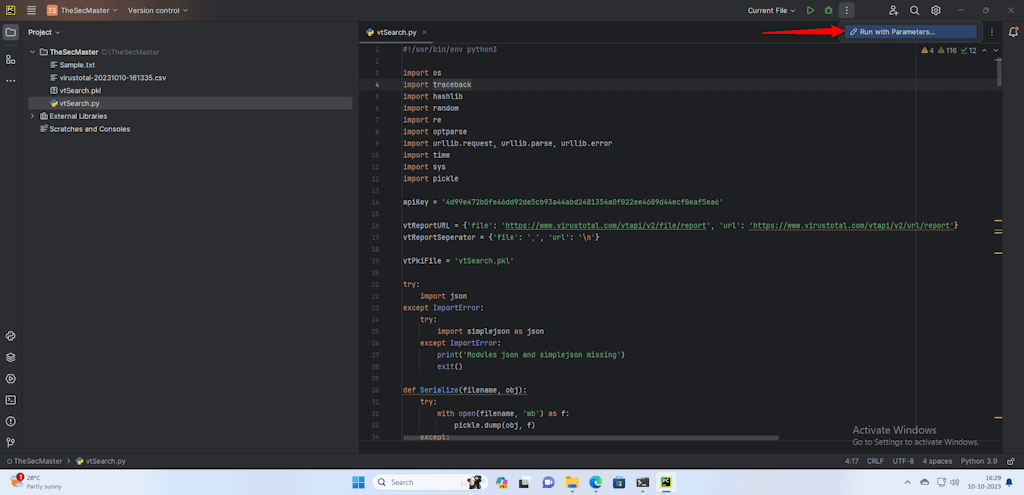The image size is (1024, 495).
Task: Start the Debug bug icon
Action: point(828,10)
